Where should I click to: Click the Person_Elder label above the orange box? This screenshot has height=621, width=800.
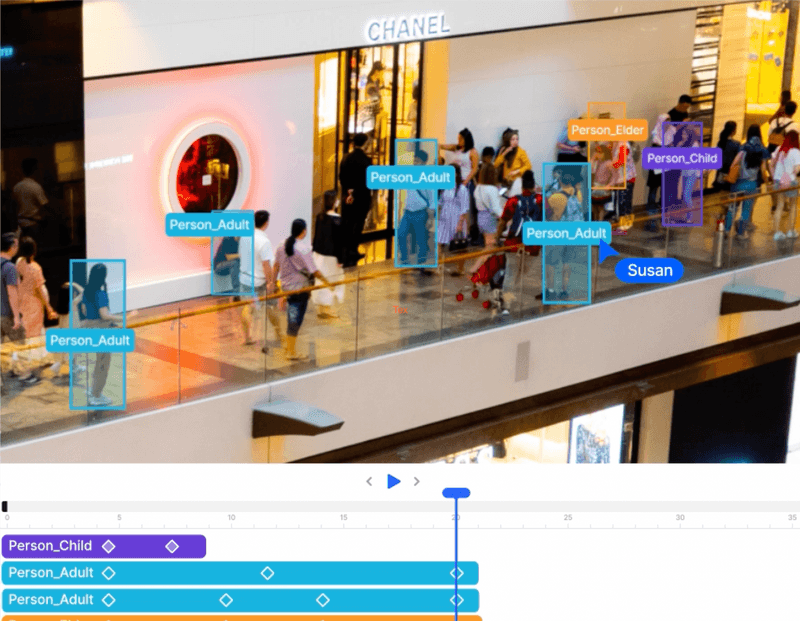point(607,129)
